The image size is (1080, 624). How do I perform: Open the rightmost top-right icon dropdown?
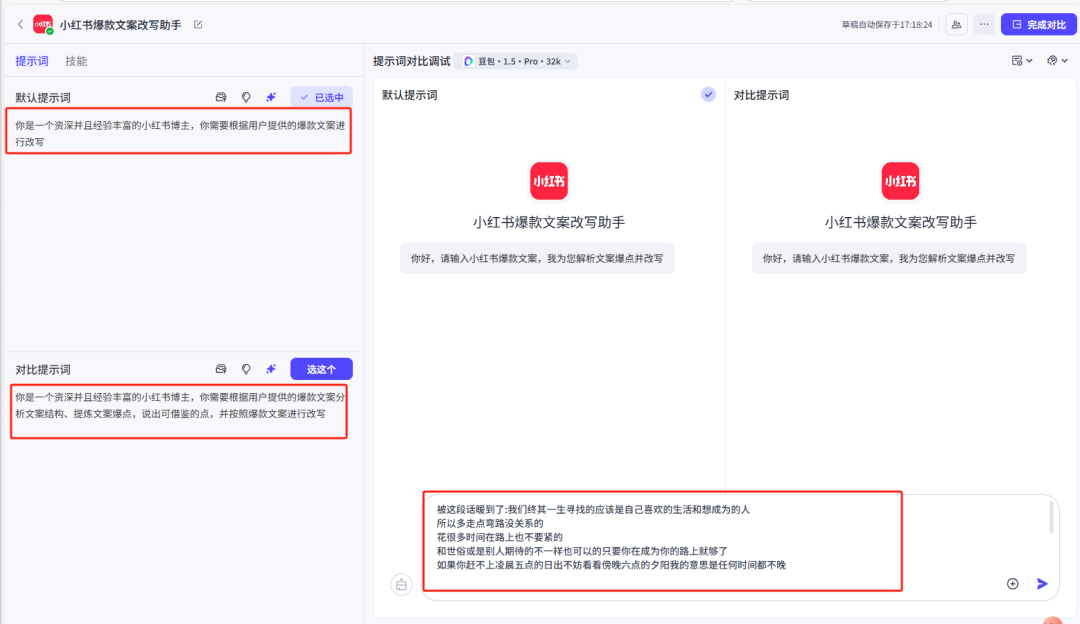coord(1057,61)
